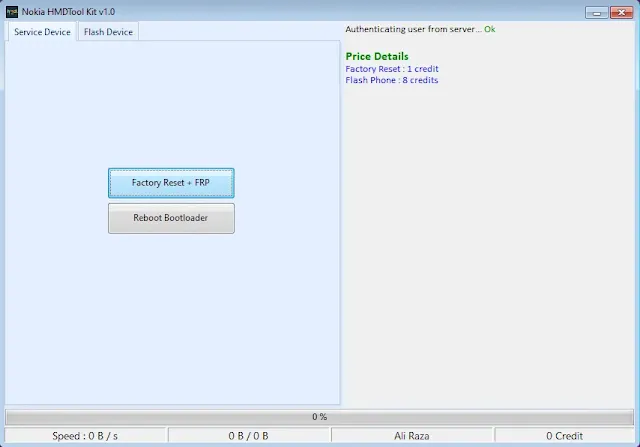Click the Reboot Bootloader button
640x447 pixels.
171,218
